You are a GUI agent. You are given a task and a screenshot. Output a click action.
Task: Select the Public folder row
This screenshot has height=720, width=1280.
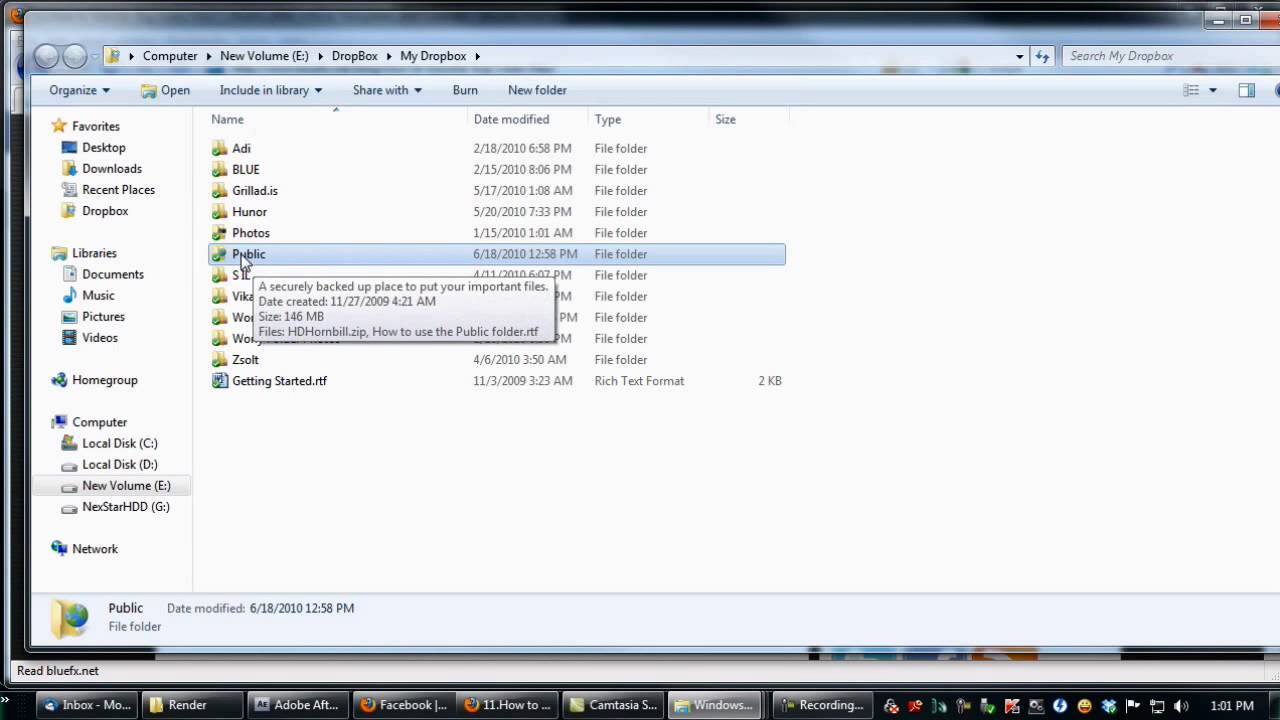[x=497, y=254]
